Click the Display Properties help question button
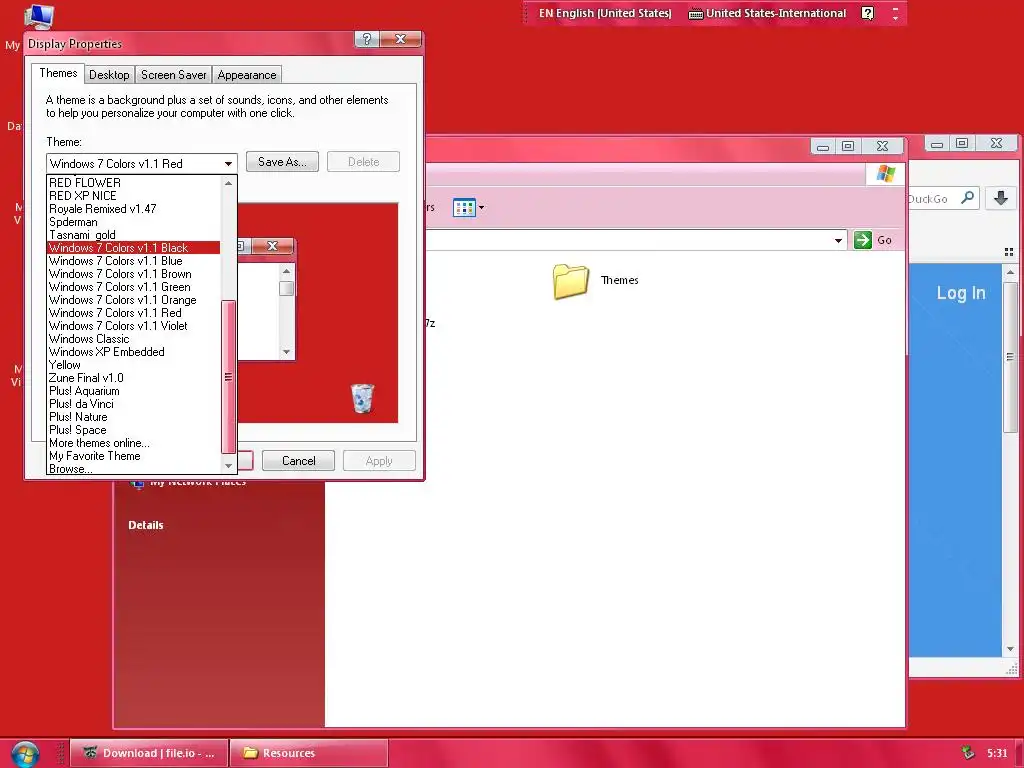Viewport: 1024px width, 768px height. click(367, 39)
